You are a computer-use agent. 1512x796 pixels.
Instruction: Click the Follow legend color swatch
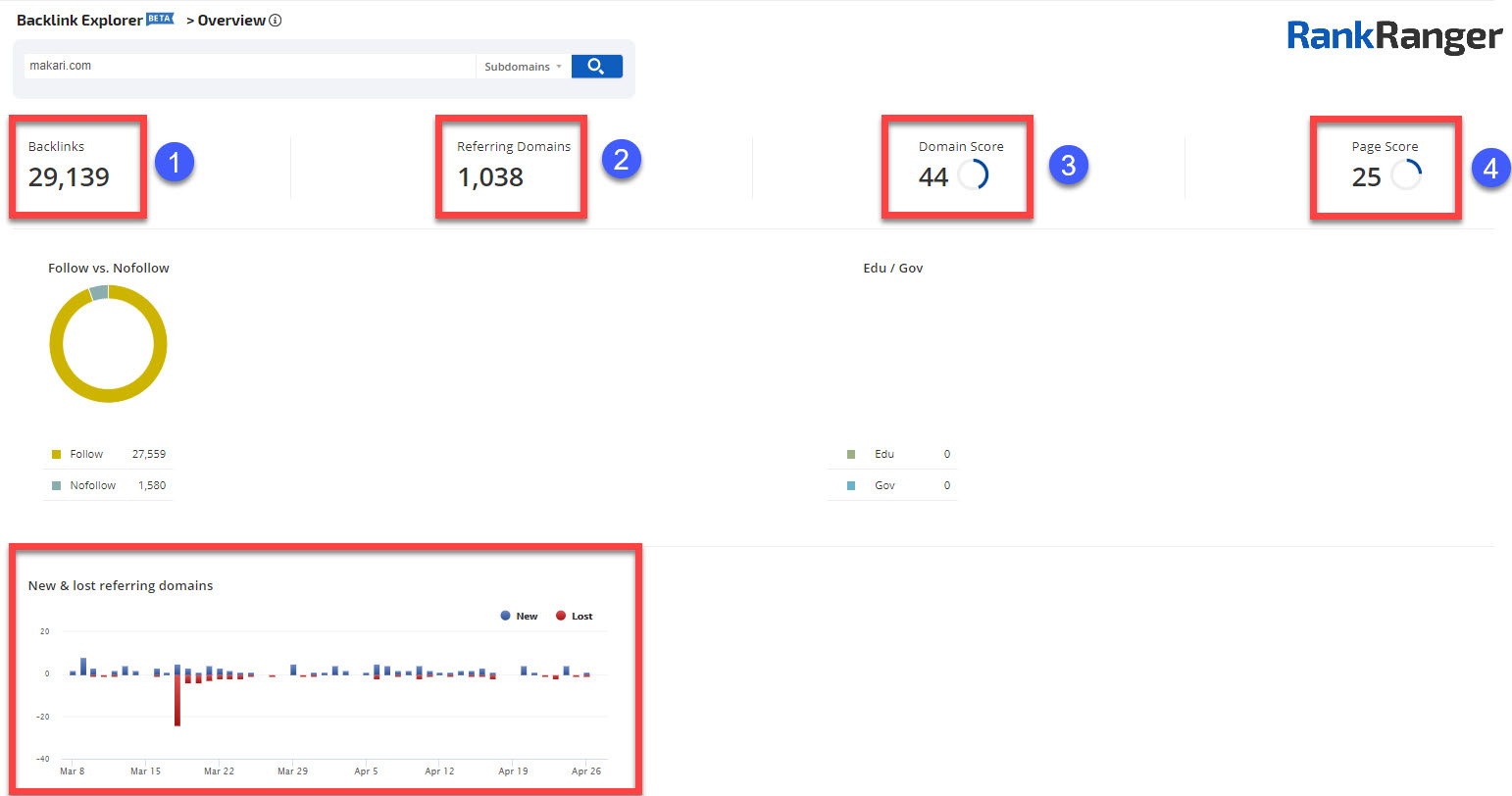(56, 454)
